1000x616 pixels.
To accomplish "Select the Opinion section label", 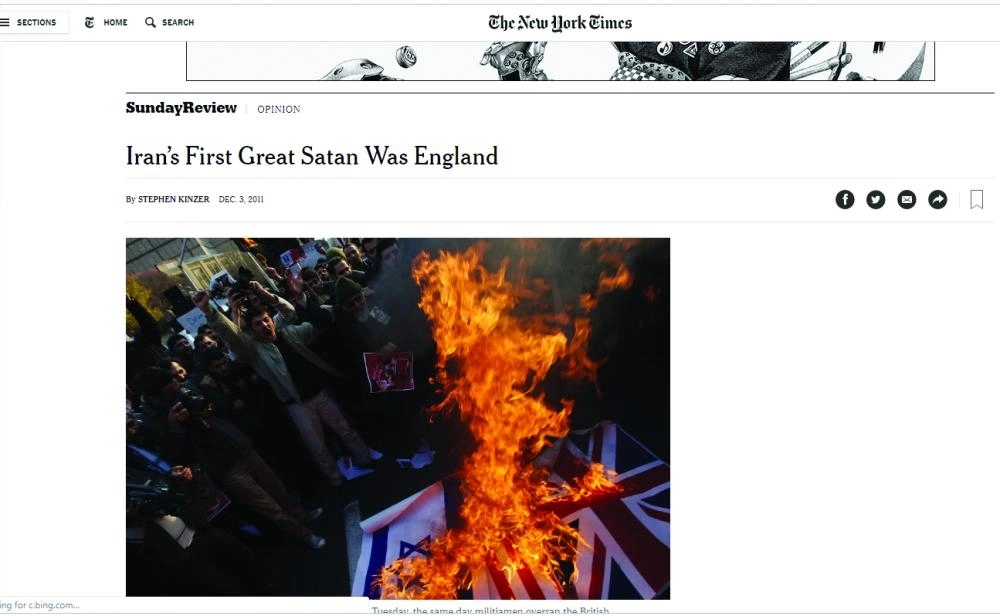I will click(279, 109).
